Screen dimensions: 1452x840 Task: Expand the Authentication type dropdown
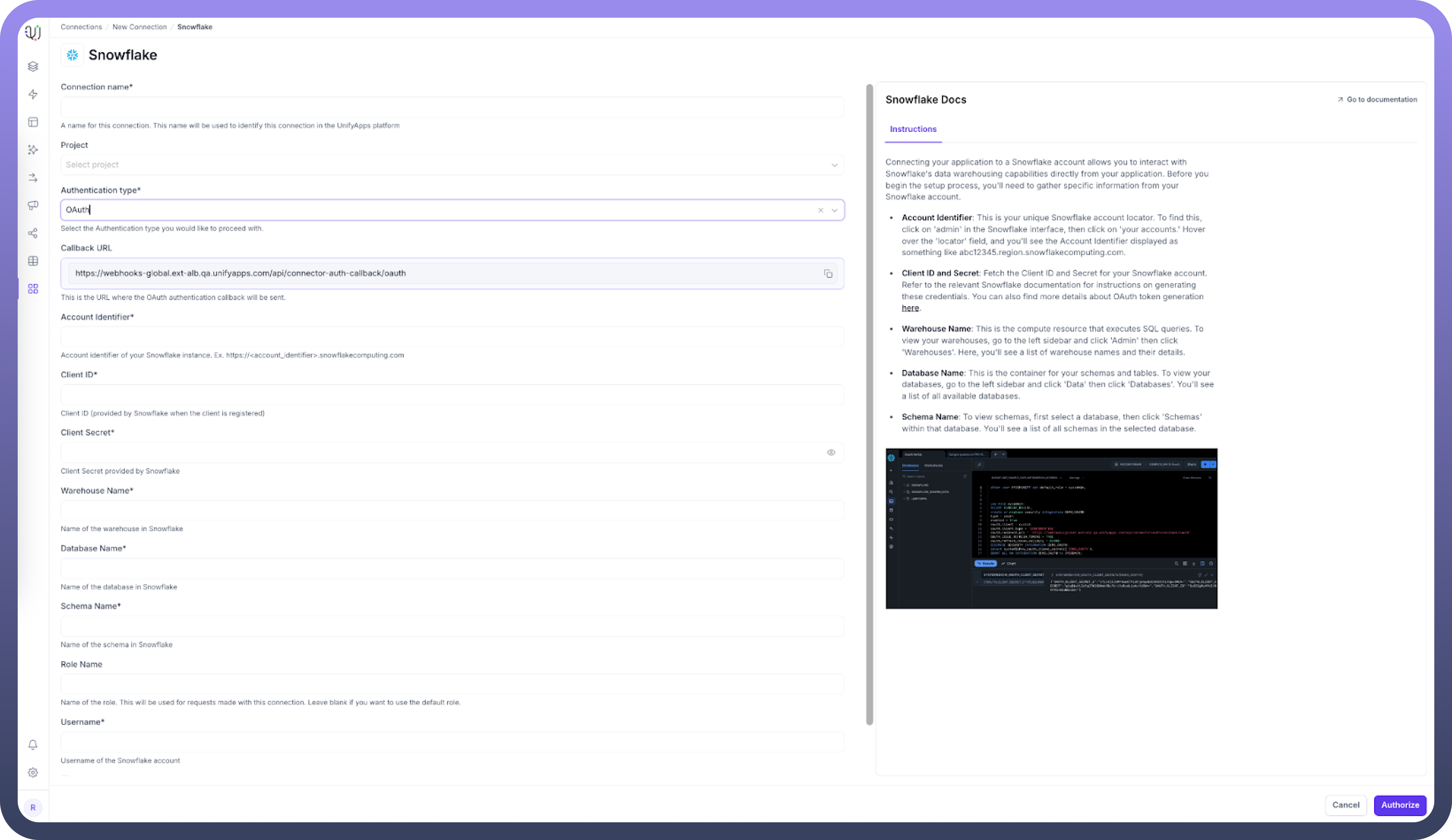(834, 210)
